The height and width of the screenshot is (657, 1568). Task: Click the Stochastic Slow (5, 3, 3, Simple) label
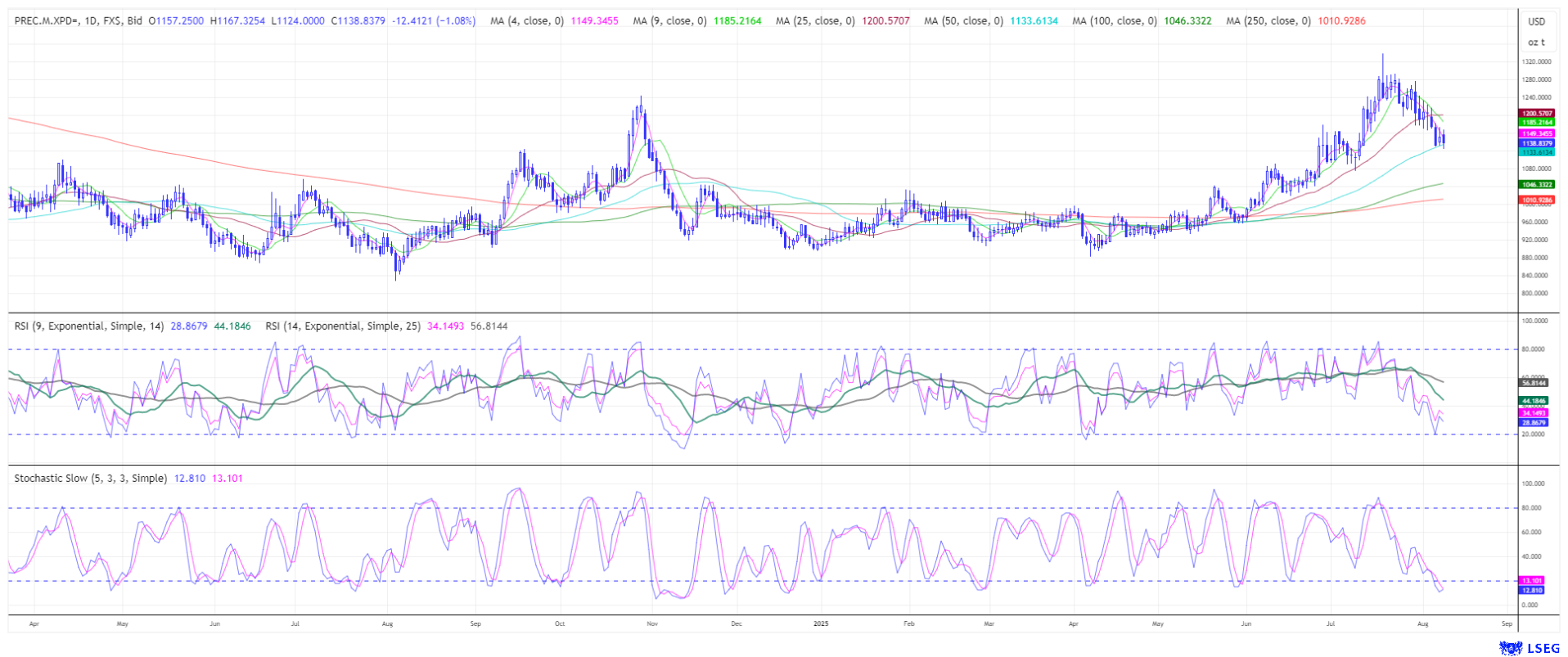90,478
